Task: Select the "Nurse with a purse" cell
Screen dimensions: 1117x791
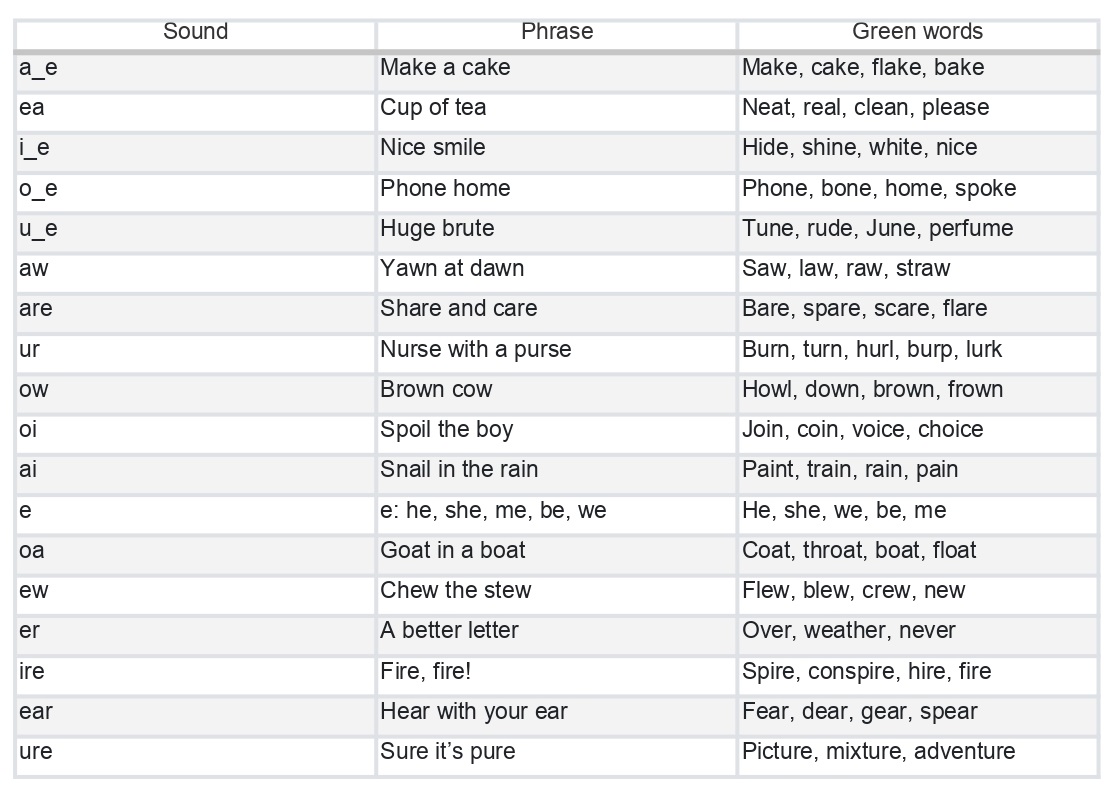Action: point(556,350)
